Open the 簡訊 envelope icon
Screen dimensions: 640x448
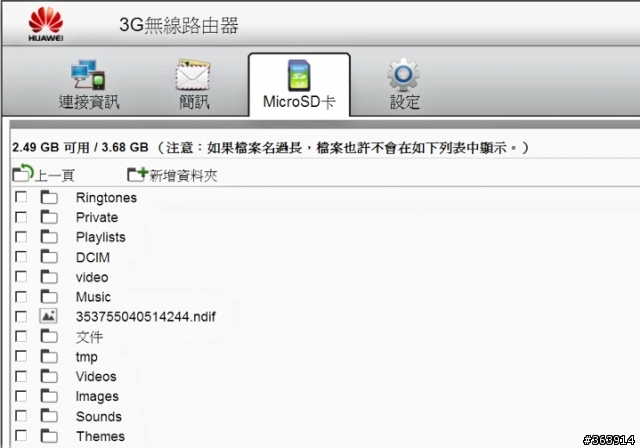(193, 75)
